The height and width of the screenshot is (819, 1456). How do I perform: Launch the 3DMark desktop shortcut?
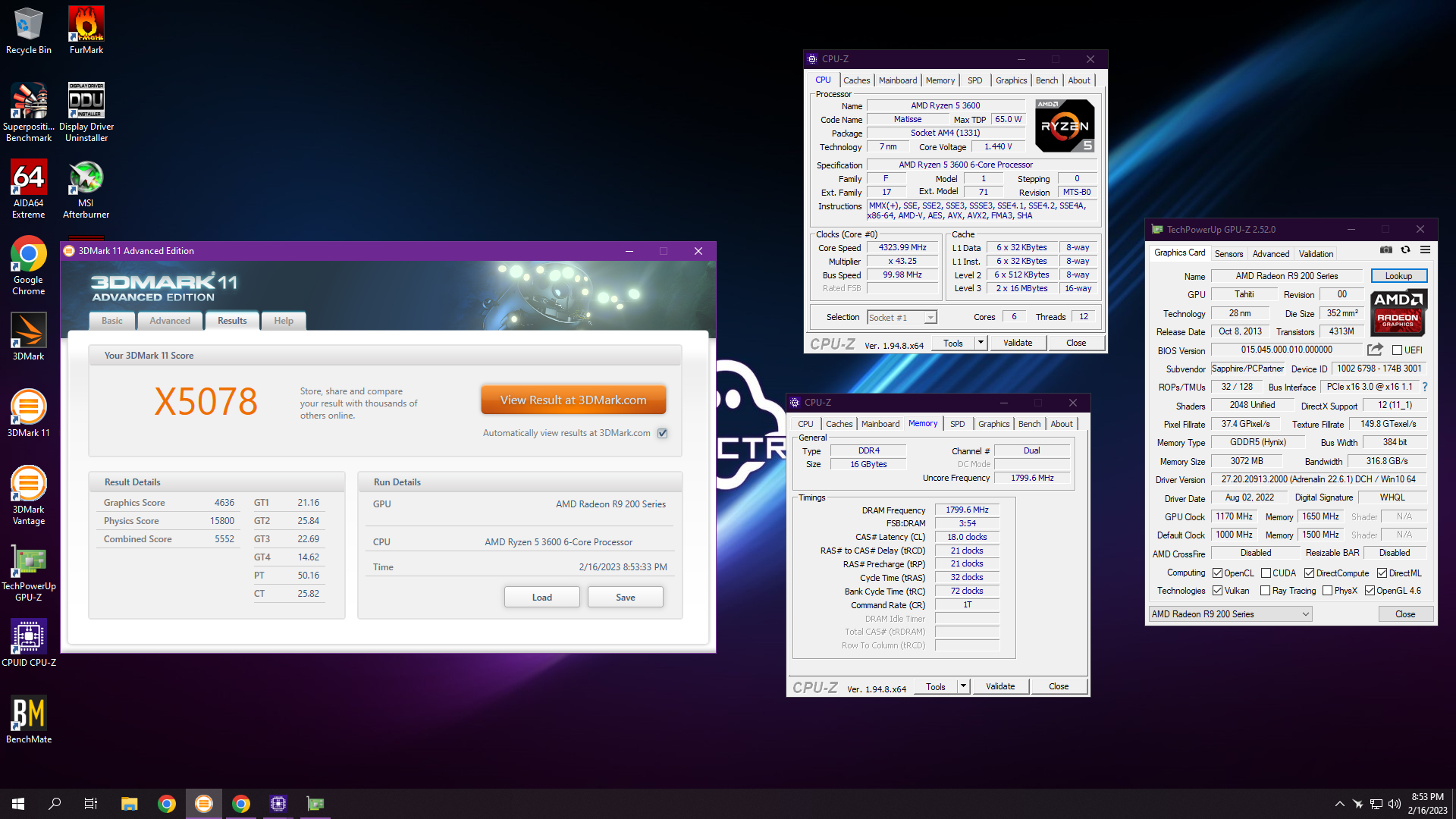click(x=29, y=336)
